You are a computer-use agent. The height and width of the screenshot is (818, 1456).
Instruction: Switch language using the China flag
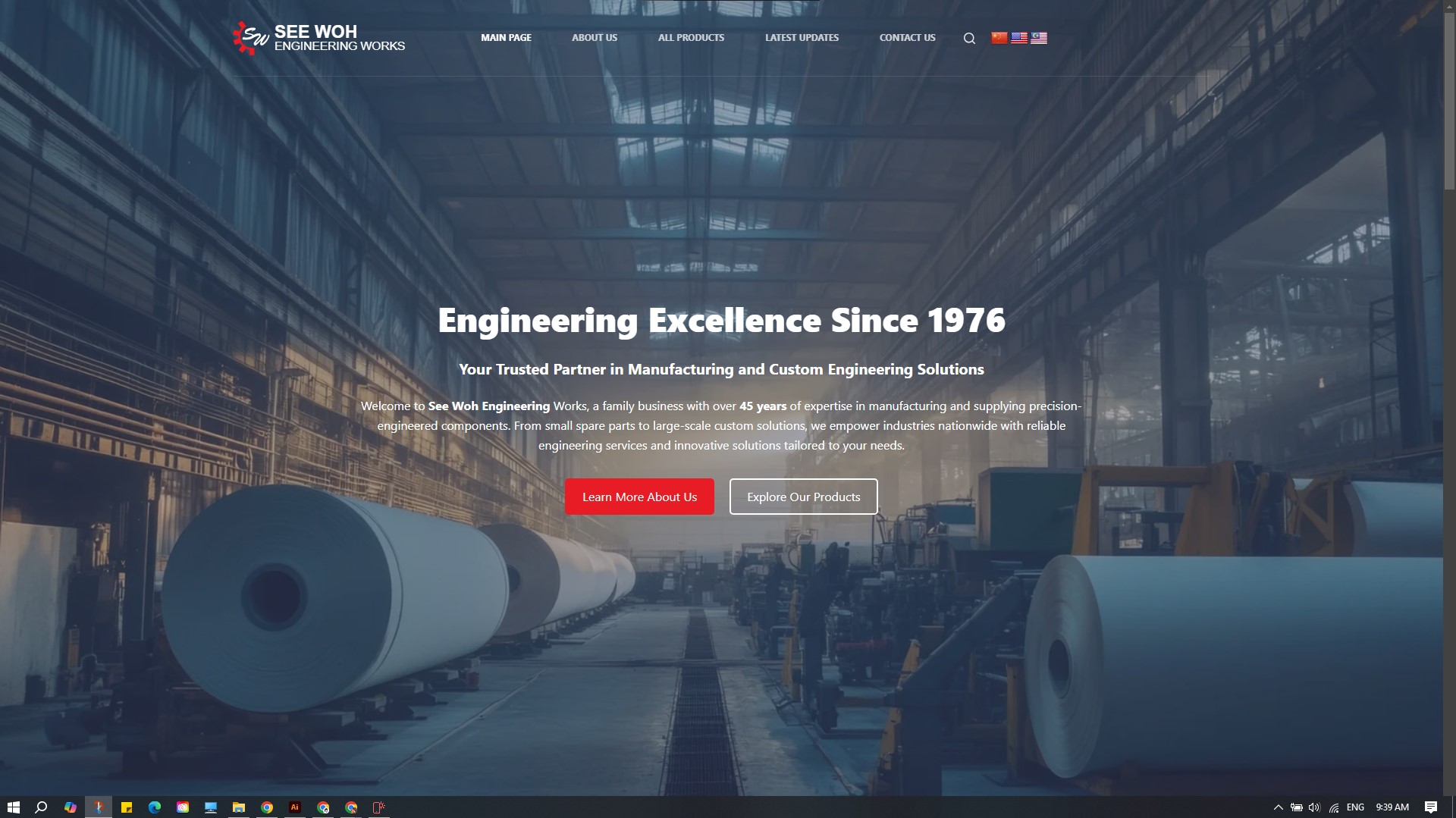tap(999, 38)
